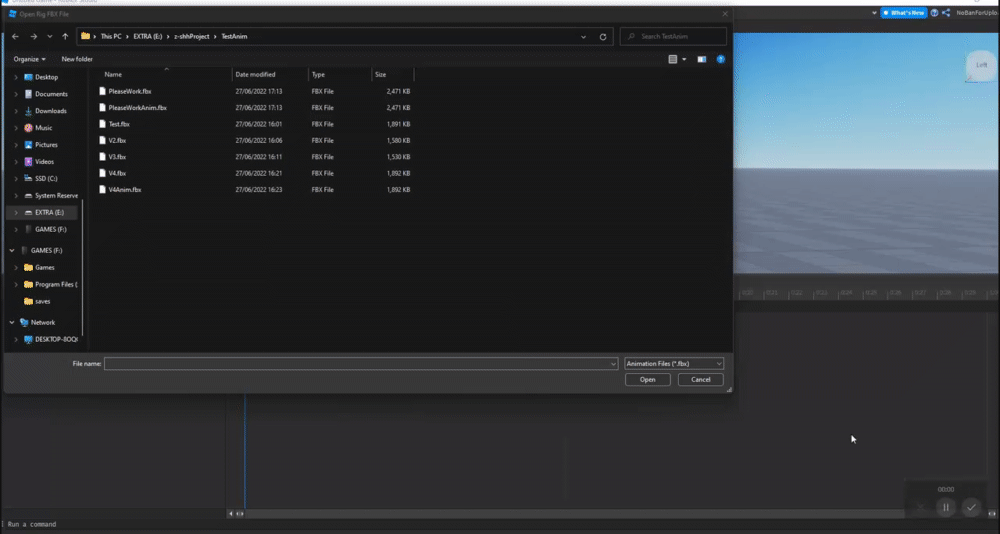
Task: Click the forward navigation arrow
Action: (34, 36)
